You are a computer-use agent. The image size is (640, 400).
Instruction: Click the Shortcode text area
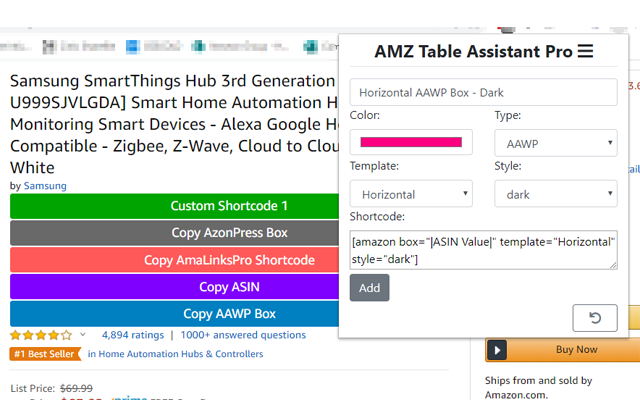(483, 250)
